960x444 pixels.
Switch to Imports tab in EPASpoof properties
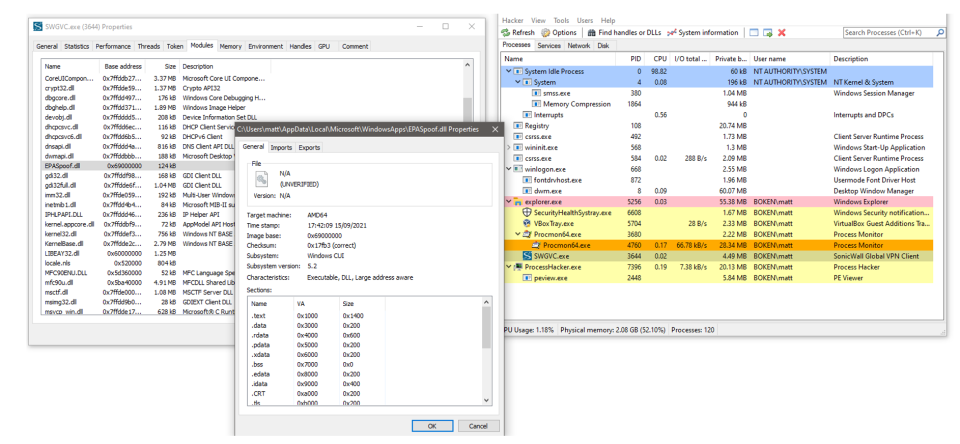[282, 147]
